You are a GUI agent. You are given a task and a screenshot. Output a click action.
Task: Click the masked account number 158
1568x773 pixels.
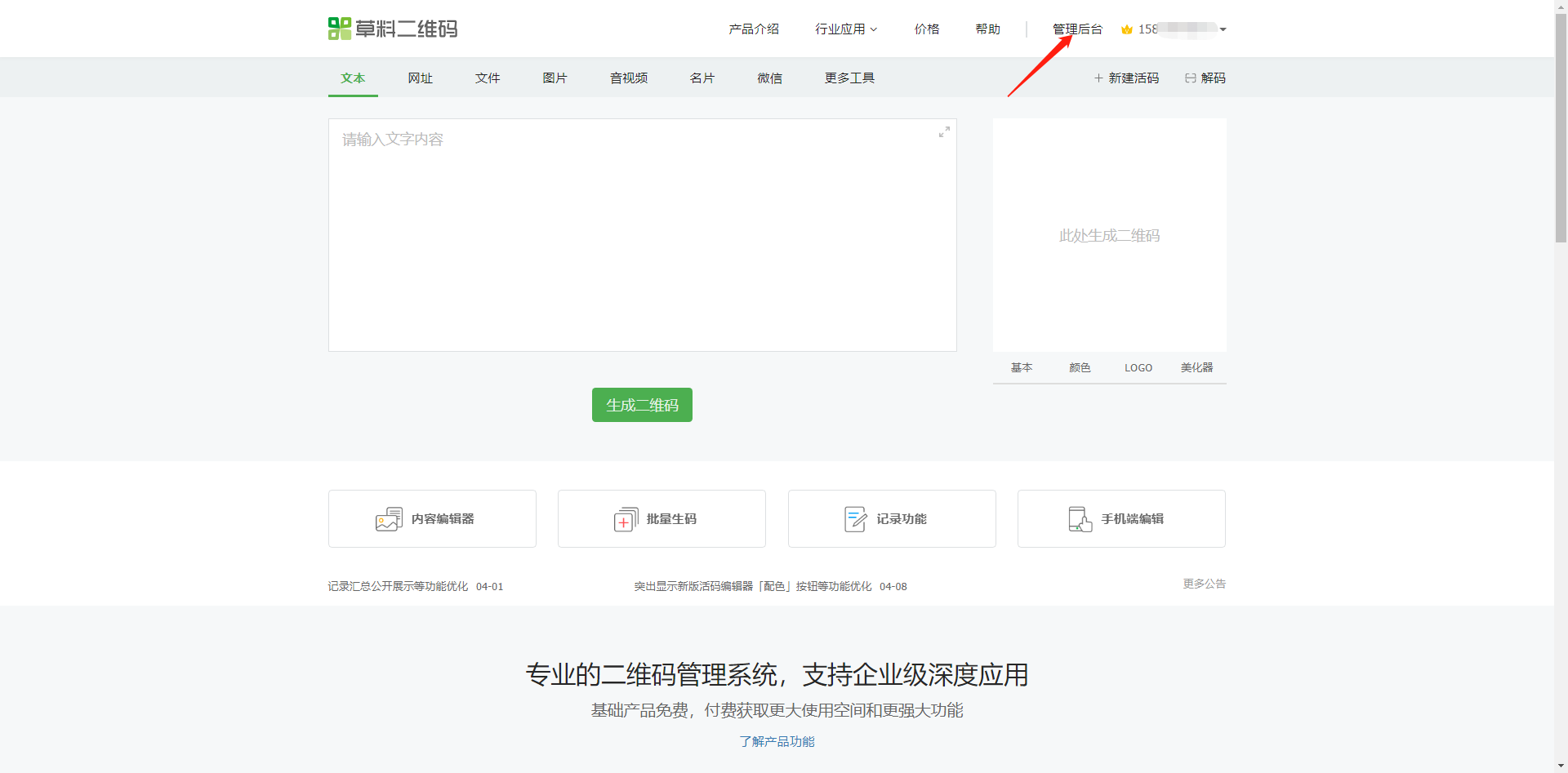[x=1176, y=29]
